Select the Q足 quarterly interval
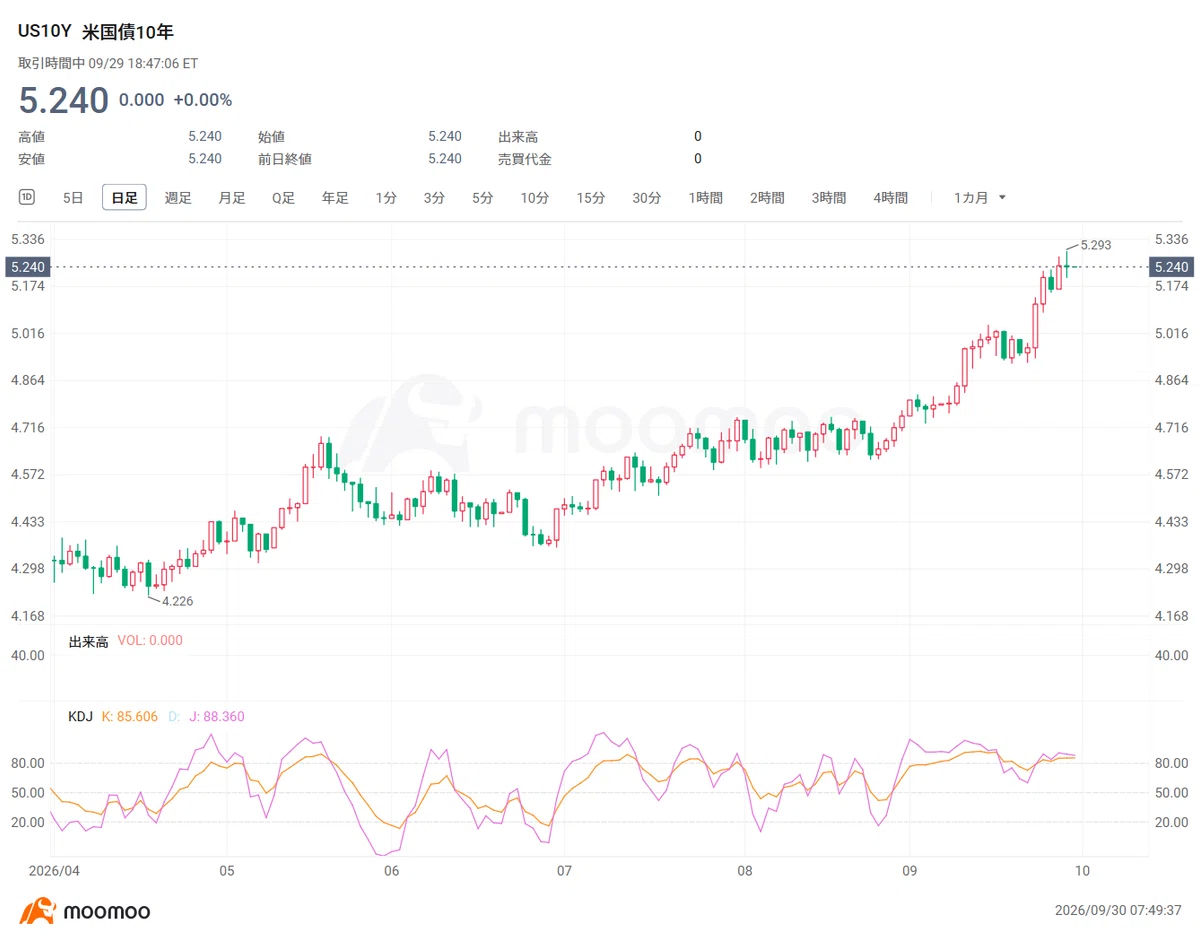 tap(284, 198)
